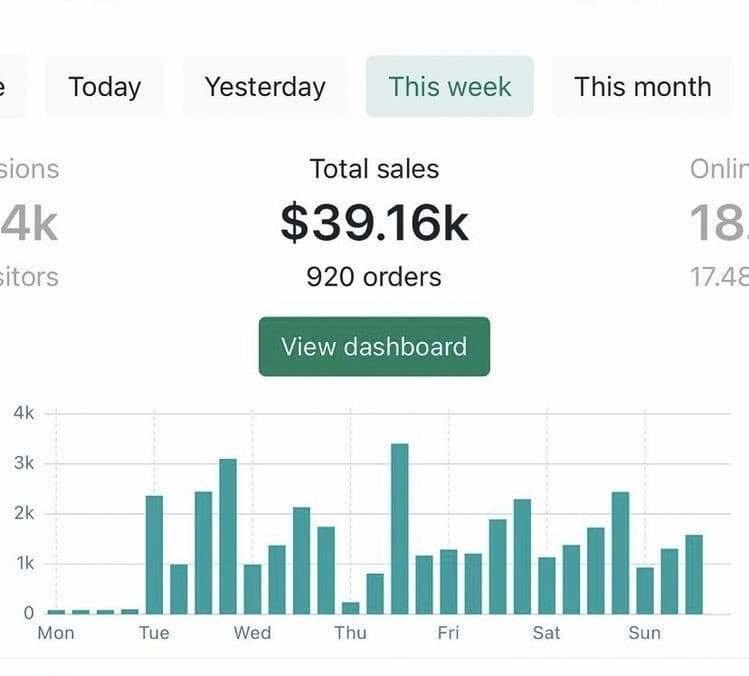Screen dimensions: 749x676
Task: Click the Sun label on the x-axis
Action: click(x=644, y=633)
